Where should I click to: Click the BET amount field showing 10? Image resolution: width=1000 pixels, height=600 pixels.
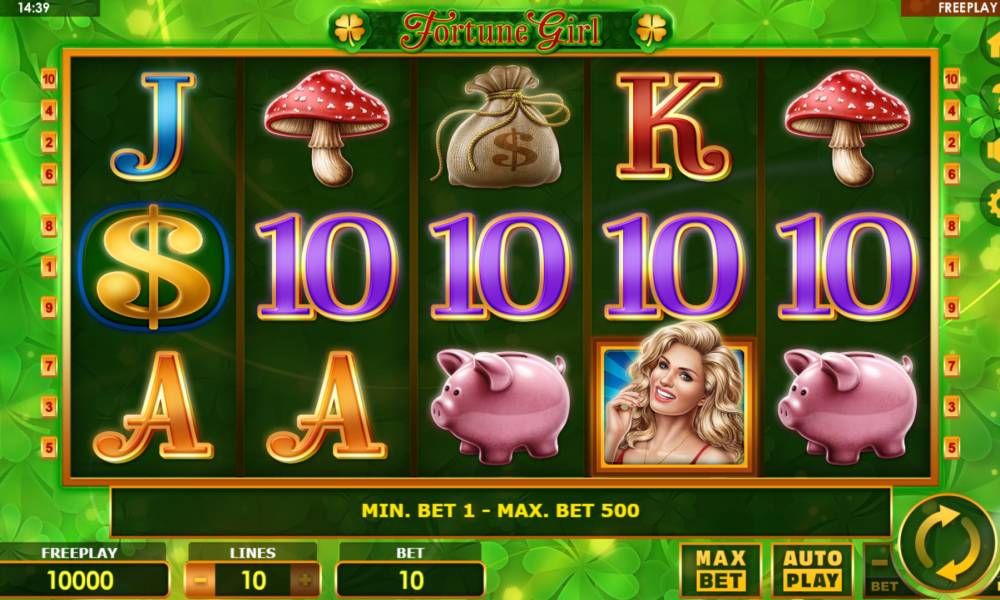point(410,580)
